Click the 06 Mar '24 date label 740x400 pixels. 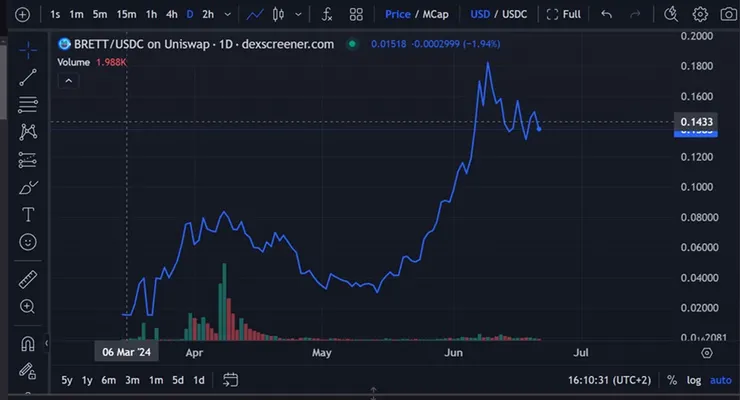126,352
